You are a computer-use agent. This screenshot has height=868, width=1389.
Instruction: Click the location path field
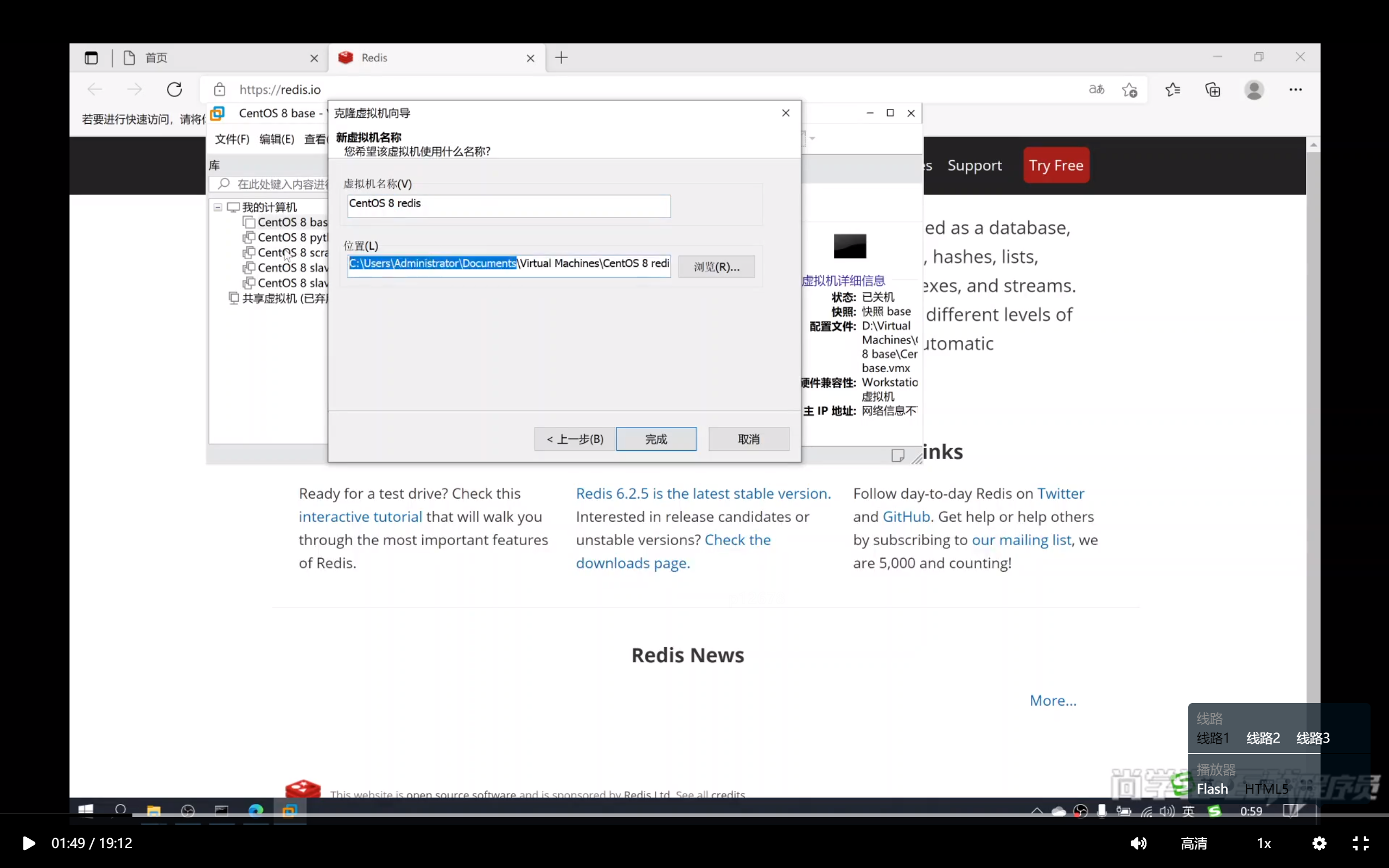(x=508, y=266)
